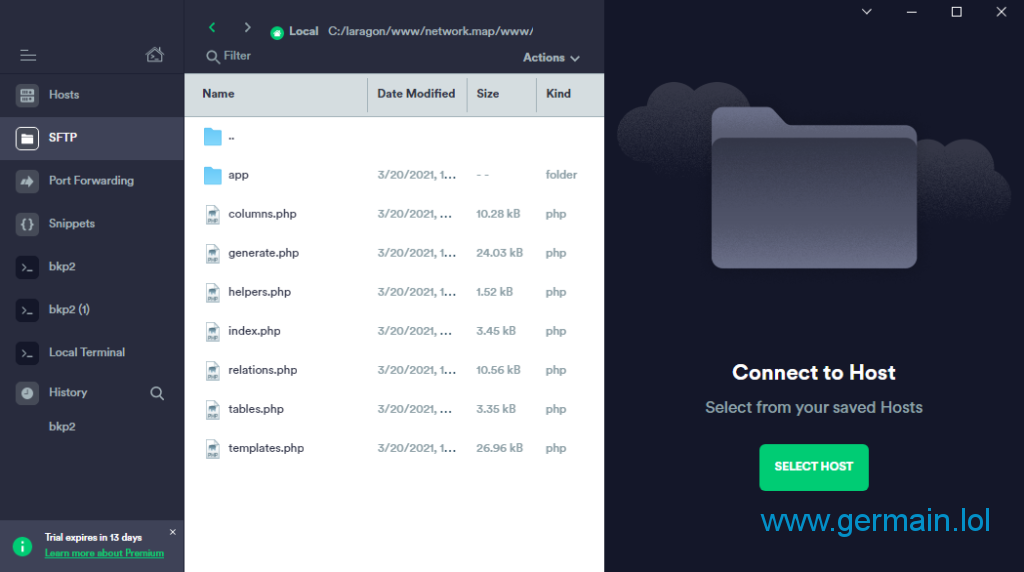Click the Port Forwarding icon
This screenshot has width=1024, height=572.
point(27,181)
